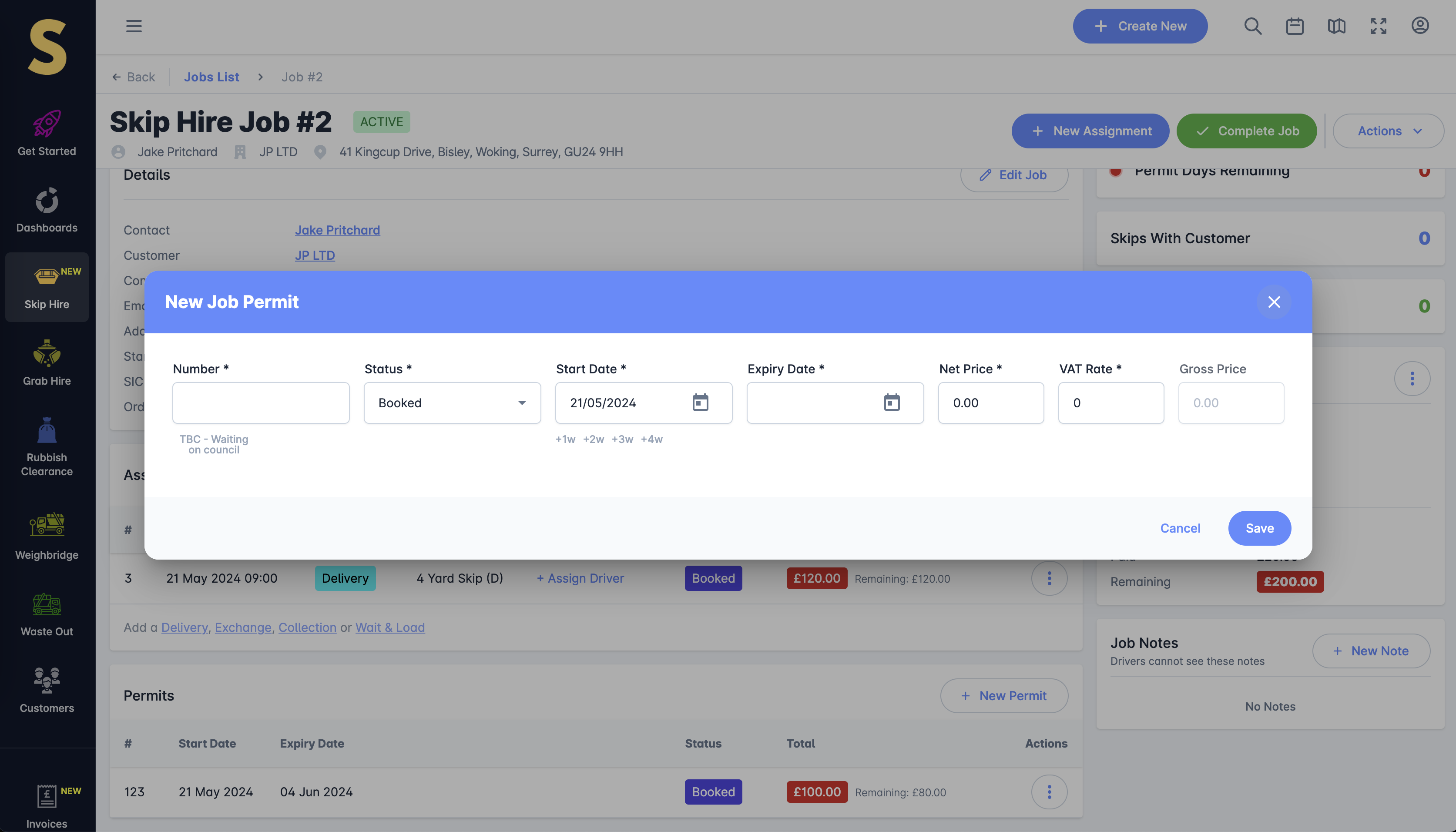Add two weeks with +2w shortcut
1456x832 pixels.
[x=593, y=439]
